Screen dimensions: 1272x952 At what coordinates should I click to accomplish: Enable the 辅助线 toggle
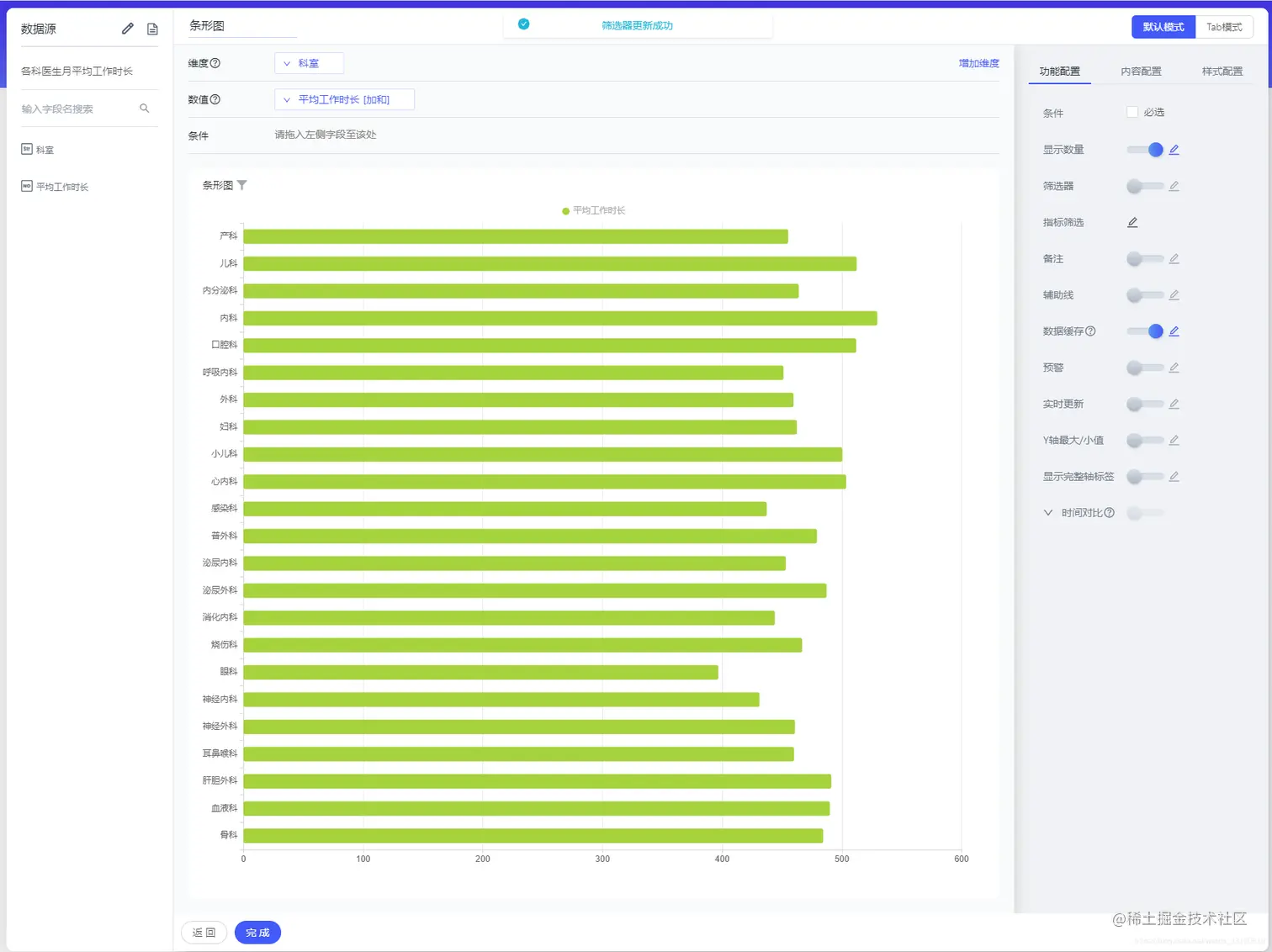click(x=1146, y=295)
